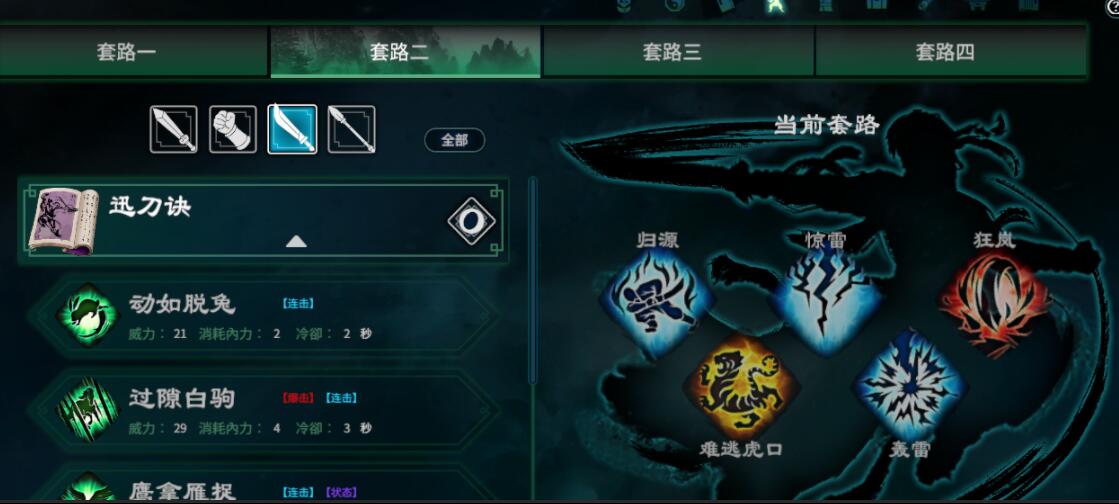The height and width of the screenshot is (504, 1119).
Task: Toggle the ring icon on 迅刀诀
Action: 471,221
